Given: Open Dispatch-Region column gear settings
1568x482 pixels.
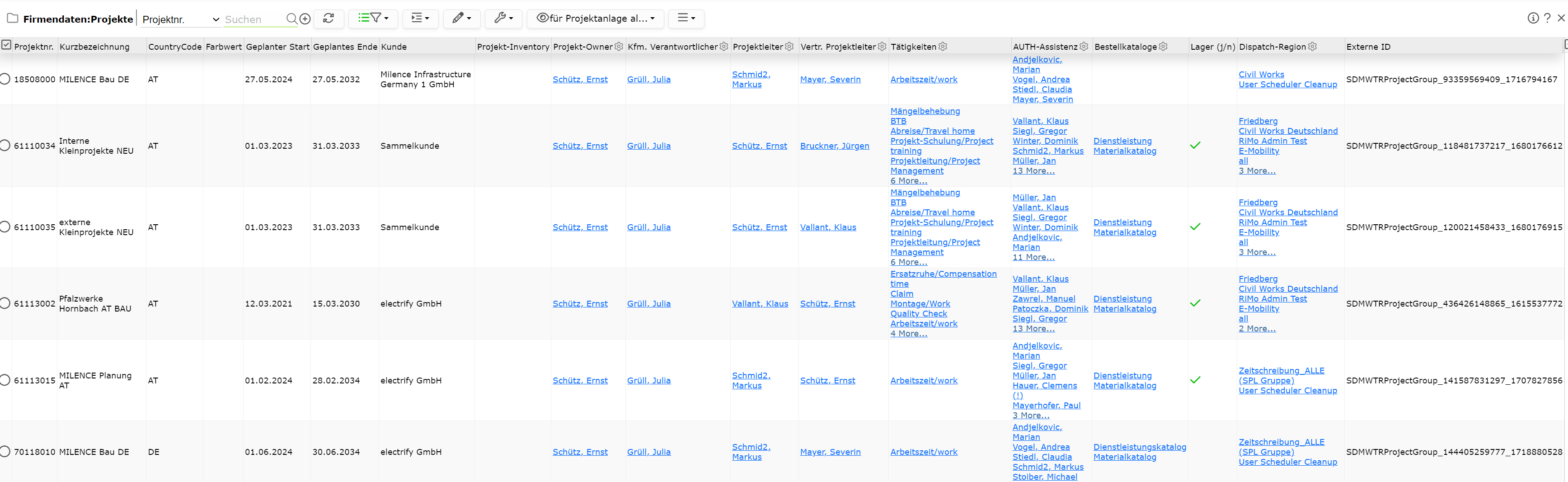Looking at the screenshot, I should point(1312,46).
